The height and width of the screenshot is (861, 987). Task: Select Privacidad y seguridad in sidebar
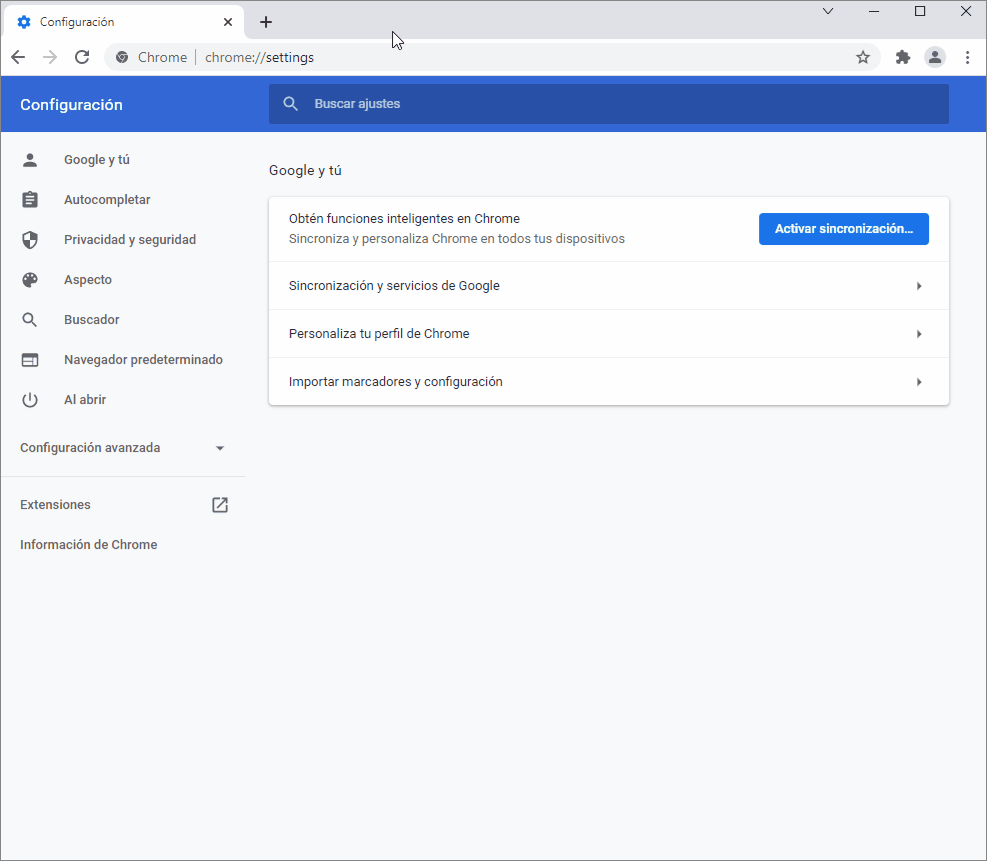pos(130,240)
